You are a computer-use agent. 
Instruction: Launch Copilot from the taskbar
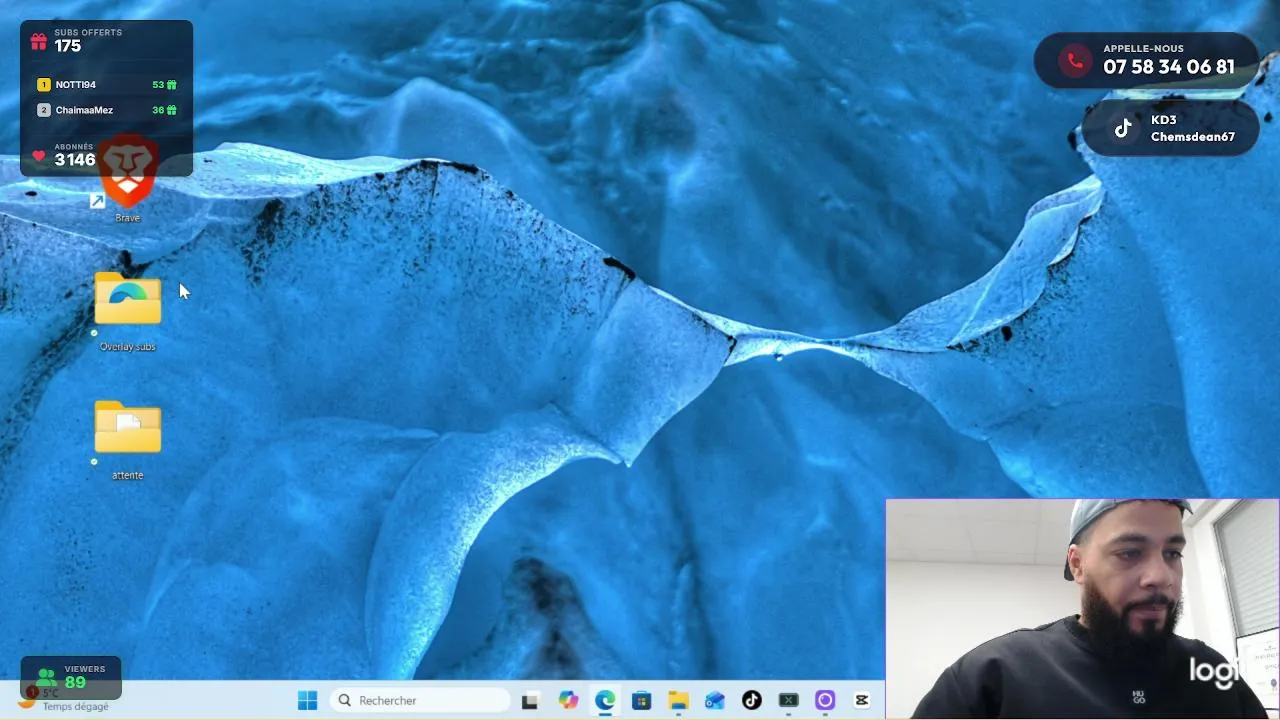[x=568, y=700]
